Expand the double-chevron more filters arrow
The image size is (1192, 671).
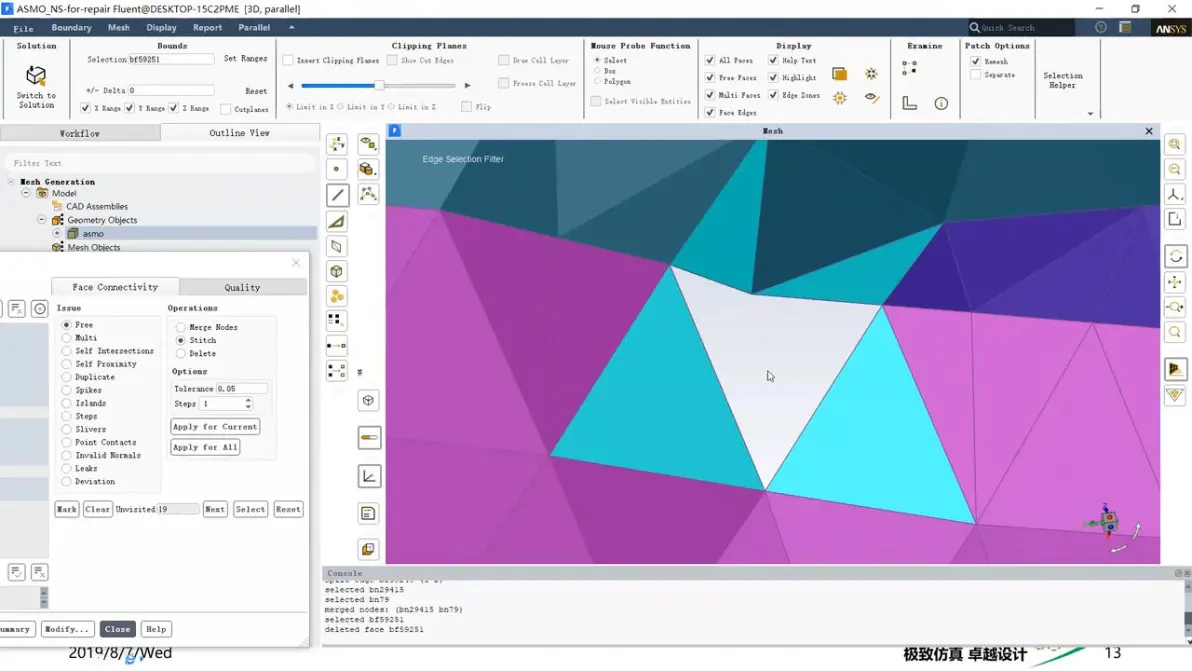click(x=360, y=372)
